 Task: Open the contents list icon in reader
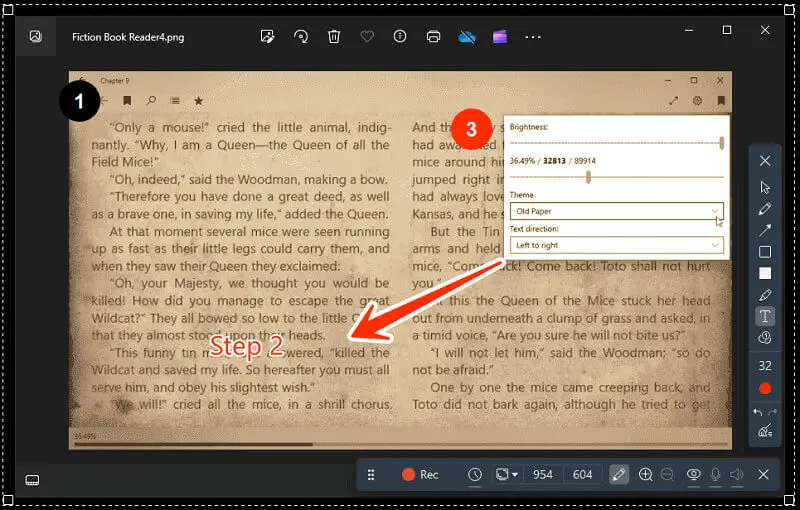pos(175,100)
